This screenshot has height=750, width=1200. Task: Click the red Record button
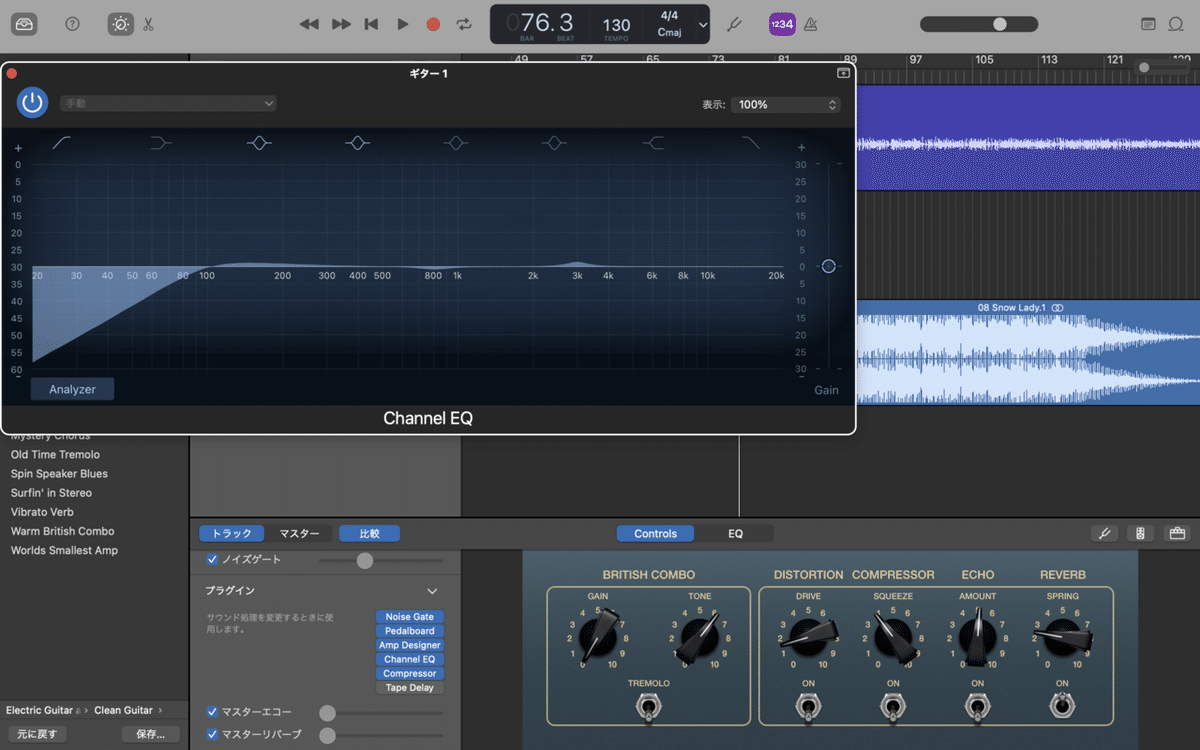coord(433,24)
